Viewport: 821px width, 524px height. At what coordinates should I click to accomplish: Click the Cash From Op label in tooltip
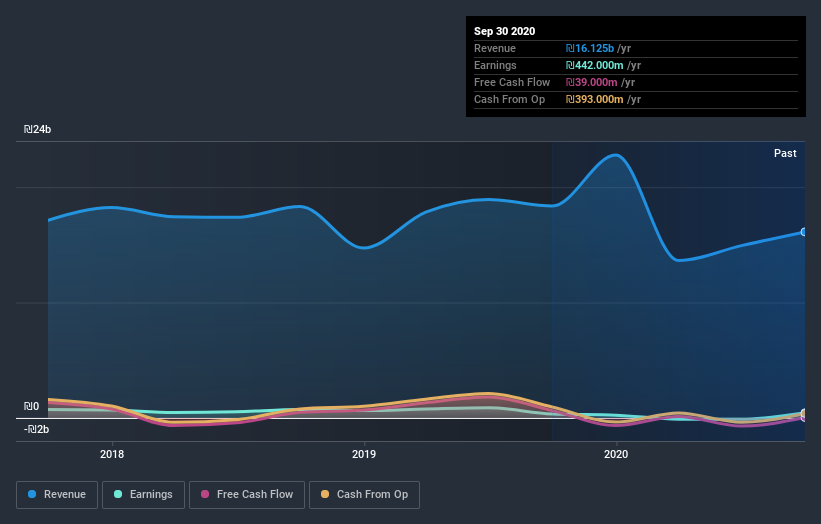point(509,99)
